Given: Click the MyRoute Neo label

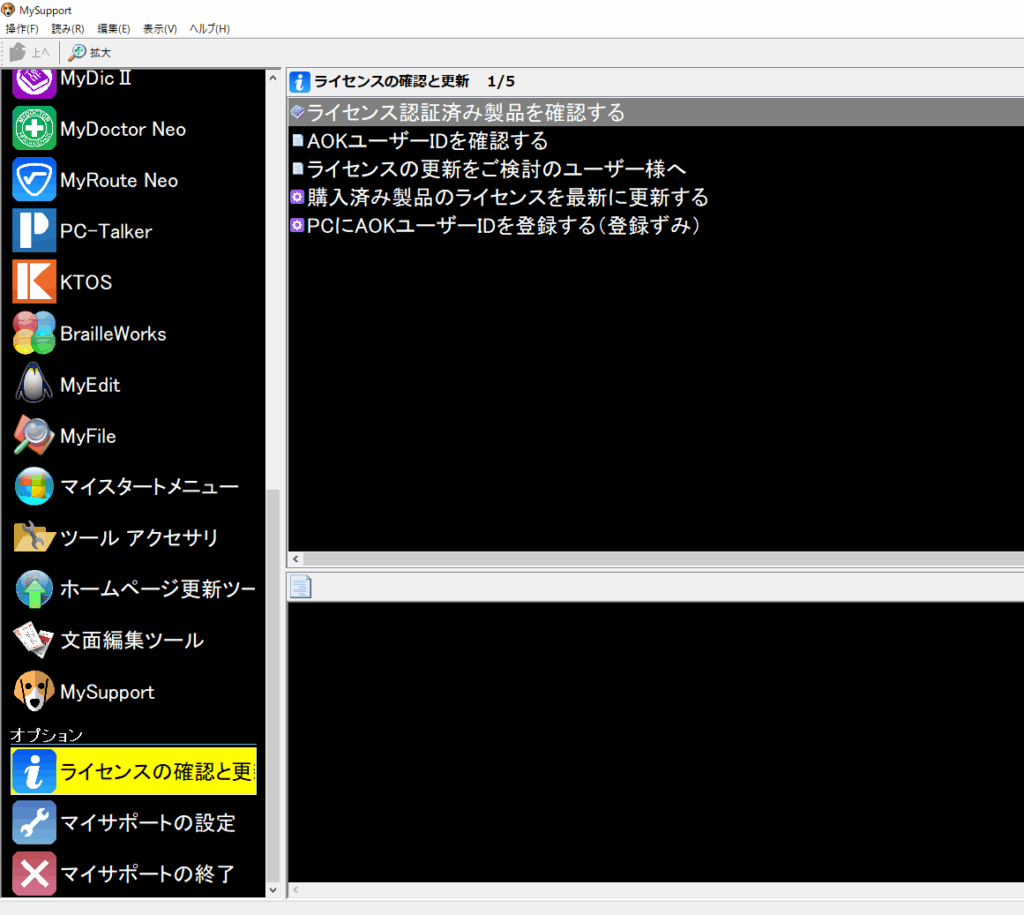Looking at the screenshot, I should (x=119, y=180).
